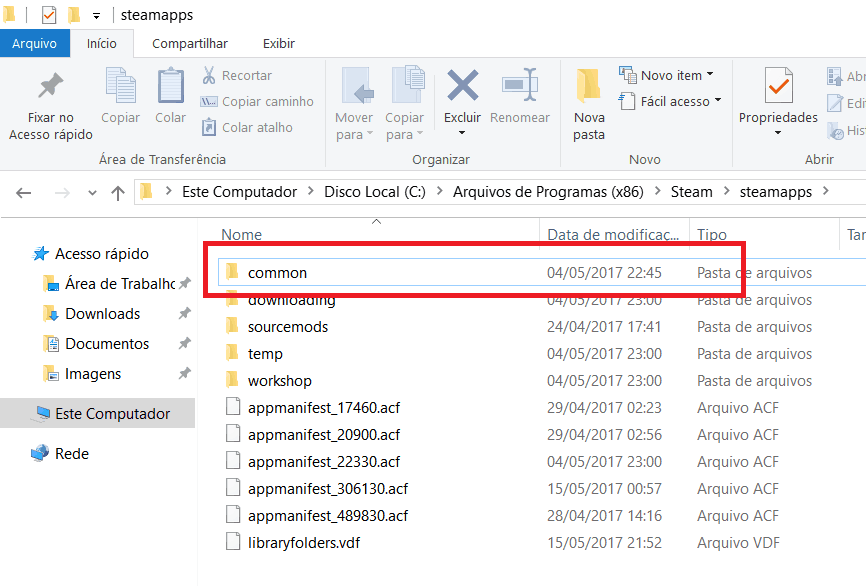Expand chevron after Steam breadcrumb
Viewport: 866px width, 586px height.
point(727,191)
